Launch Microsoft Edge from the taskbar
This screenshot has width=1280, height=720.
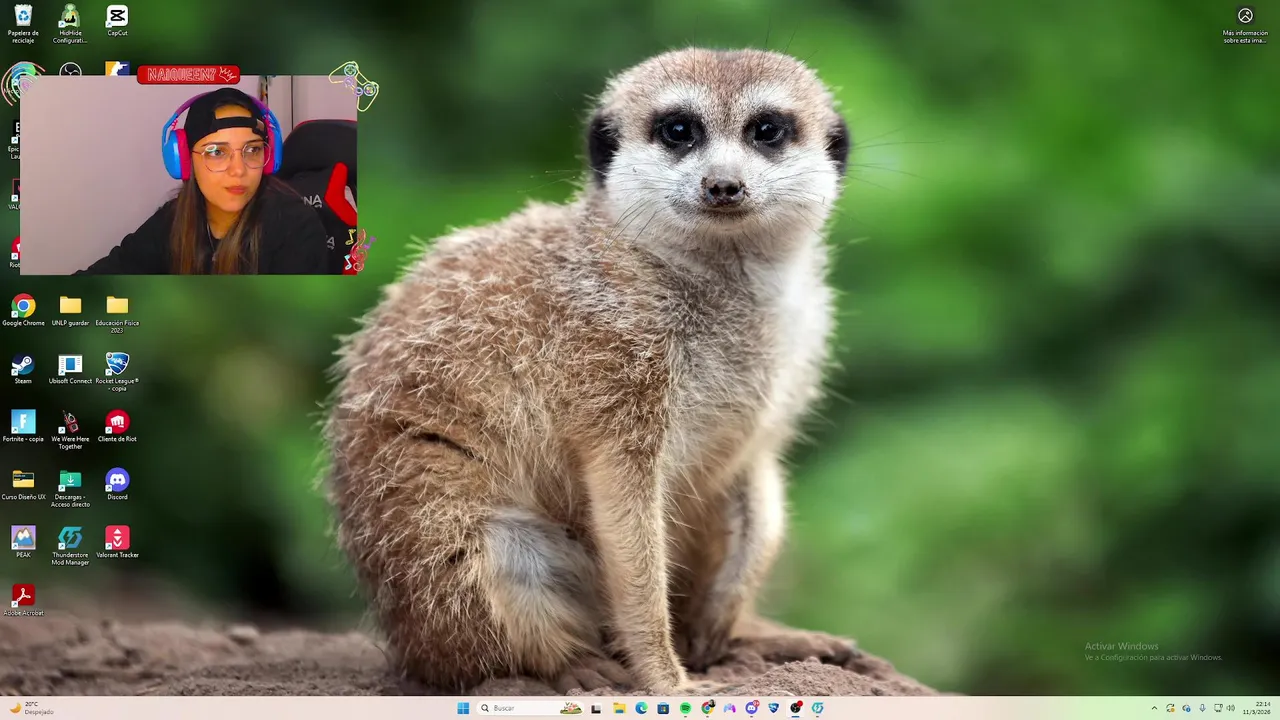pos(641,708)
